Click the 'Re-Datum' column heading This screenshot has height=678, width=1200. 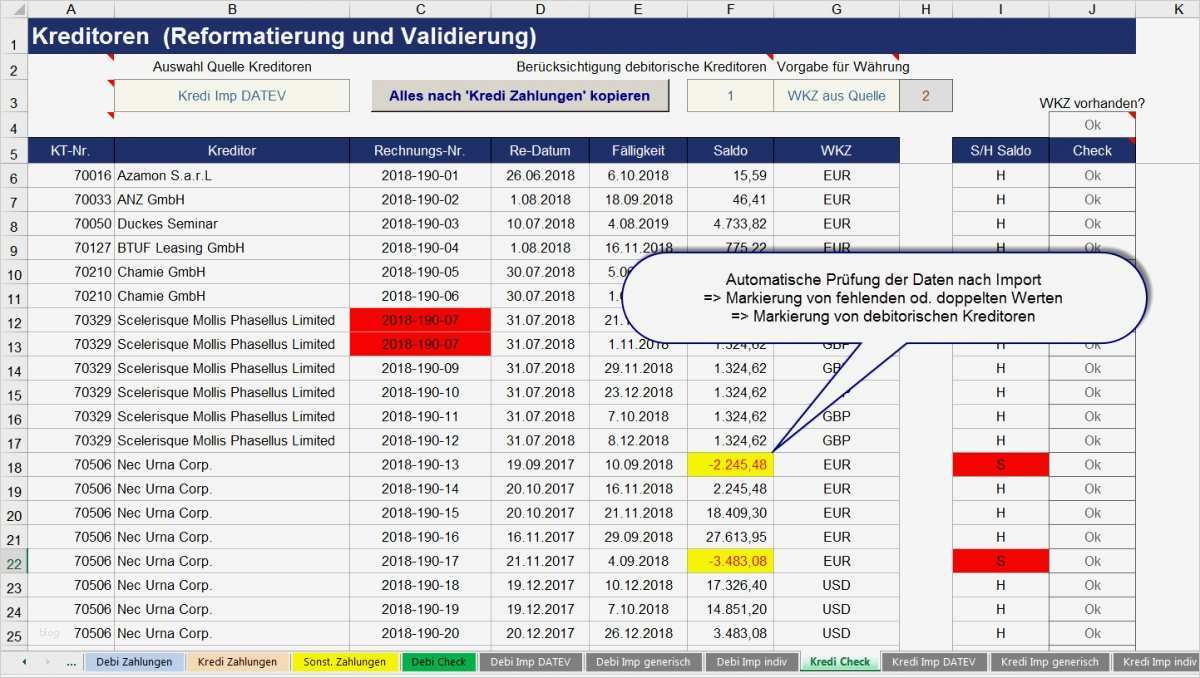(540, 151)
